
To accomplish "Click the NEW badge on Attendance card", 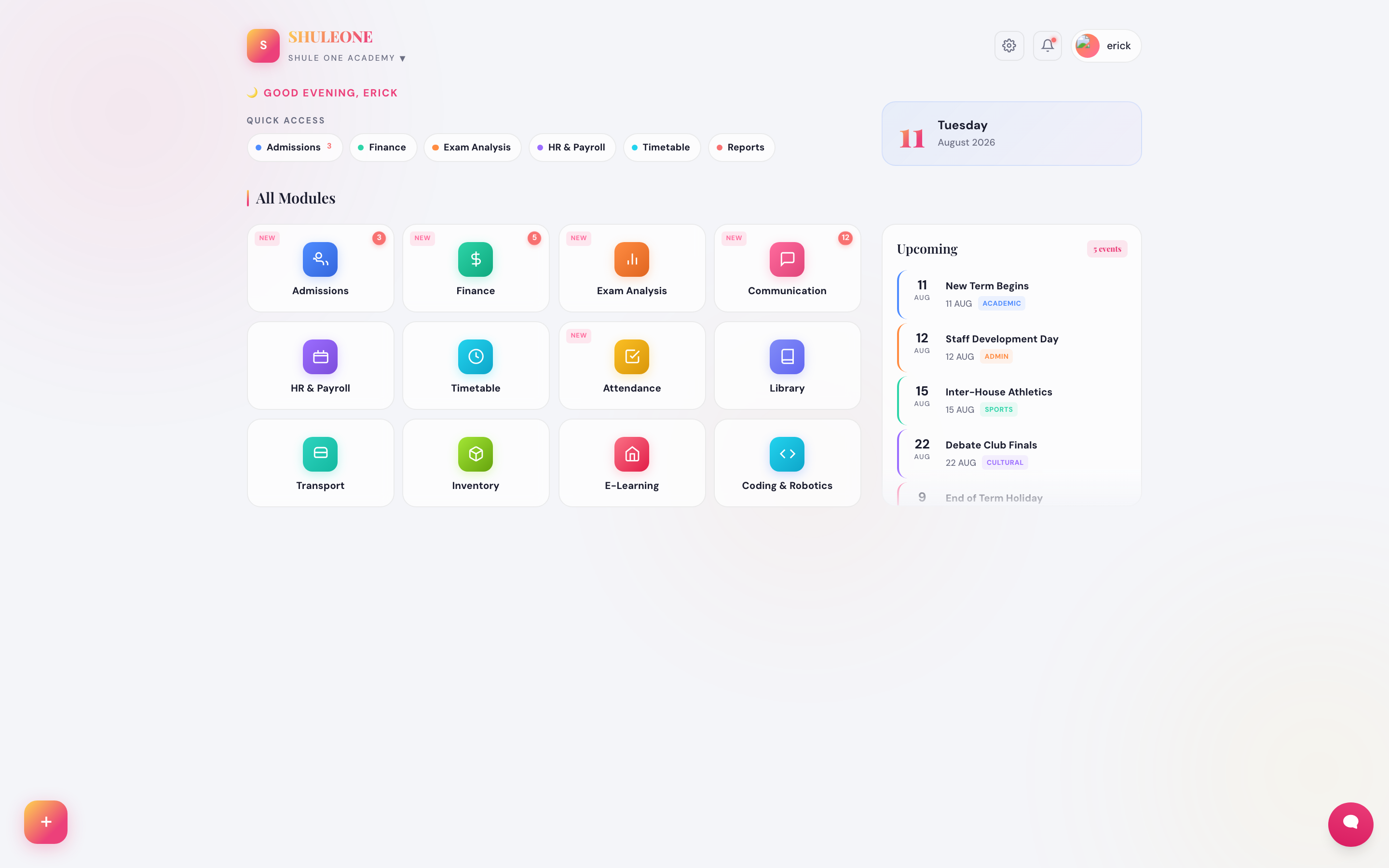I will [x=579, y=335].
